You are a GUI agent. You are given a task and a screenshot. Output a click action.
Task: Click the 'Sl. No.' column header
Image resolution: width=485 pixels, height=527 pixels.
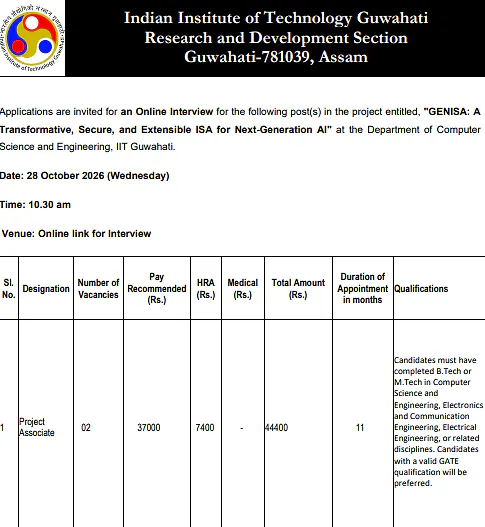9,288
